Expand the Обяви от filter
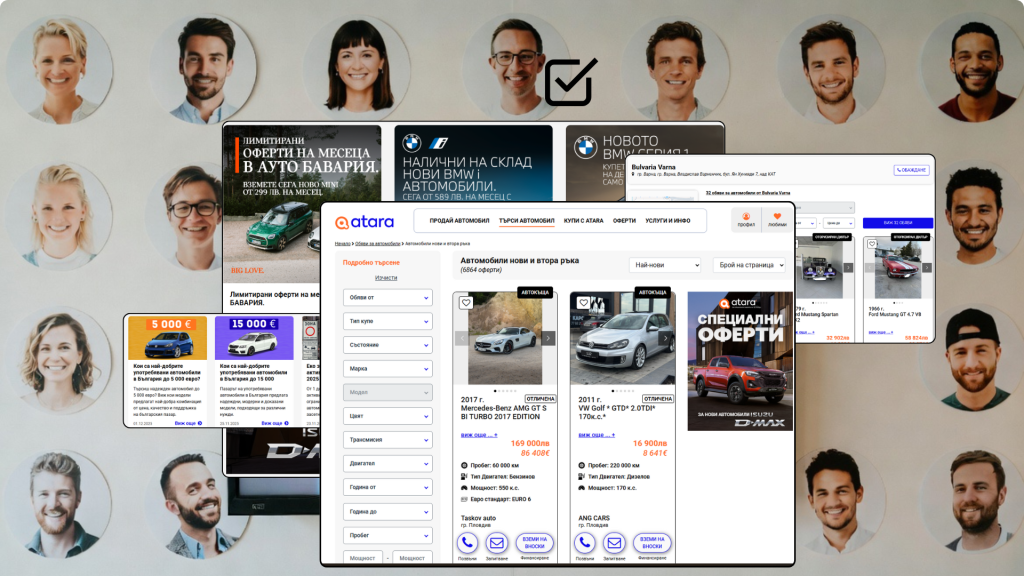This screenshot has width=1024, height=576. [x=388, y=298]
